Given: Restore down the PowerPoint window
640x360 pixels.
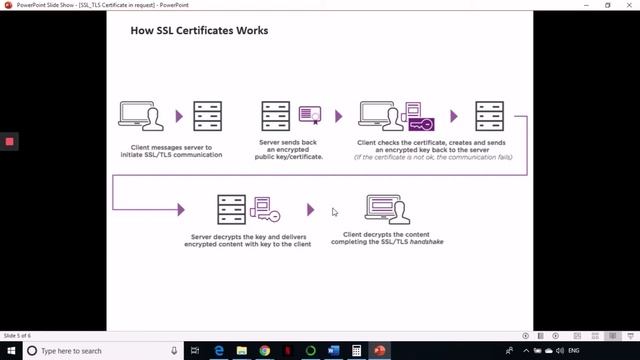Looking at the screenshot, I should [608, 5].
